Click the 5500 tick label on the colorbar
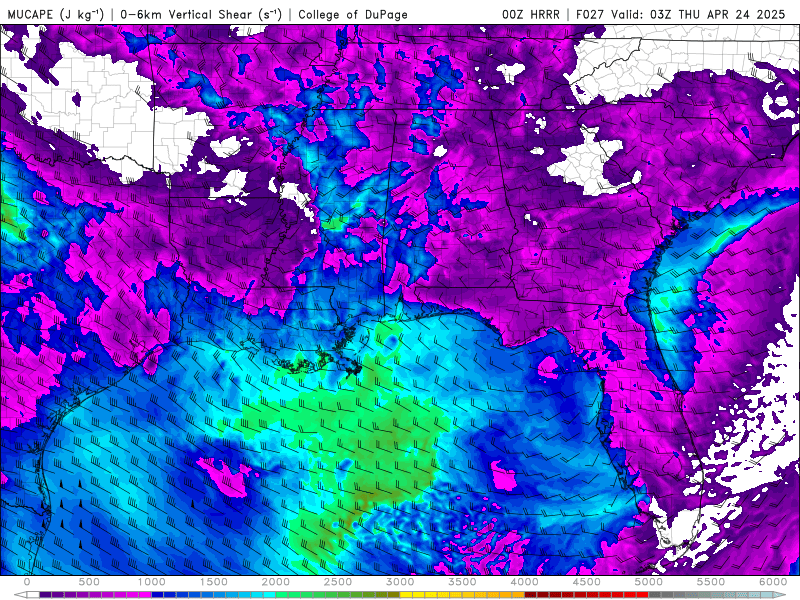Viewport: 800px width, 600px height. pyautogui.click(x=711, y=582)
